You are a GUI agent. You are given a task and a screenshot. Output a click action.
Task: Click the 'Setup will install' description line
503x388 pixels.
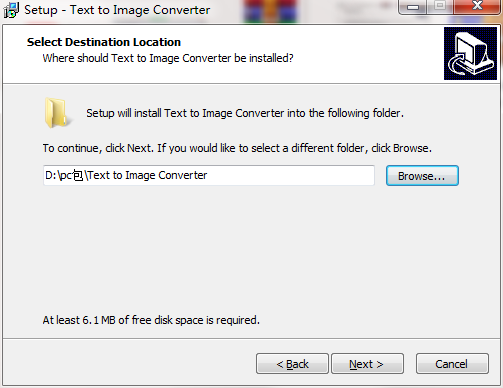point(245,113)
